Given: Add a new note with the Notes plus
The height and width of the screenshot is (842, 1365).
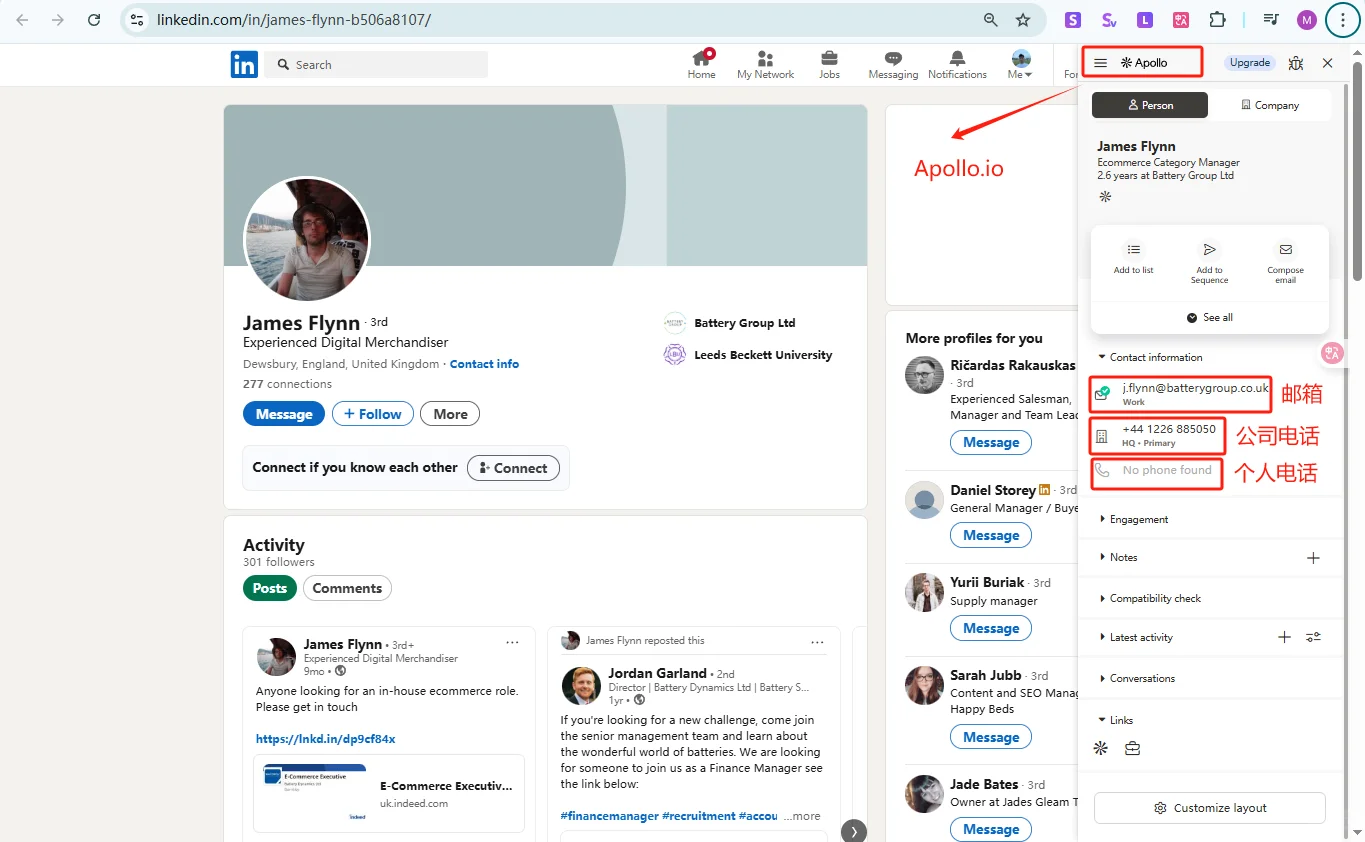Looking at the screenshot, I should [1313, 558].
